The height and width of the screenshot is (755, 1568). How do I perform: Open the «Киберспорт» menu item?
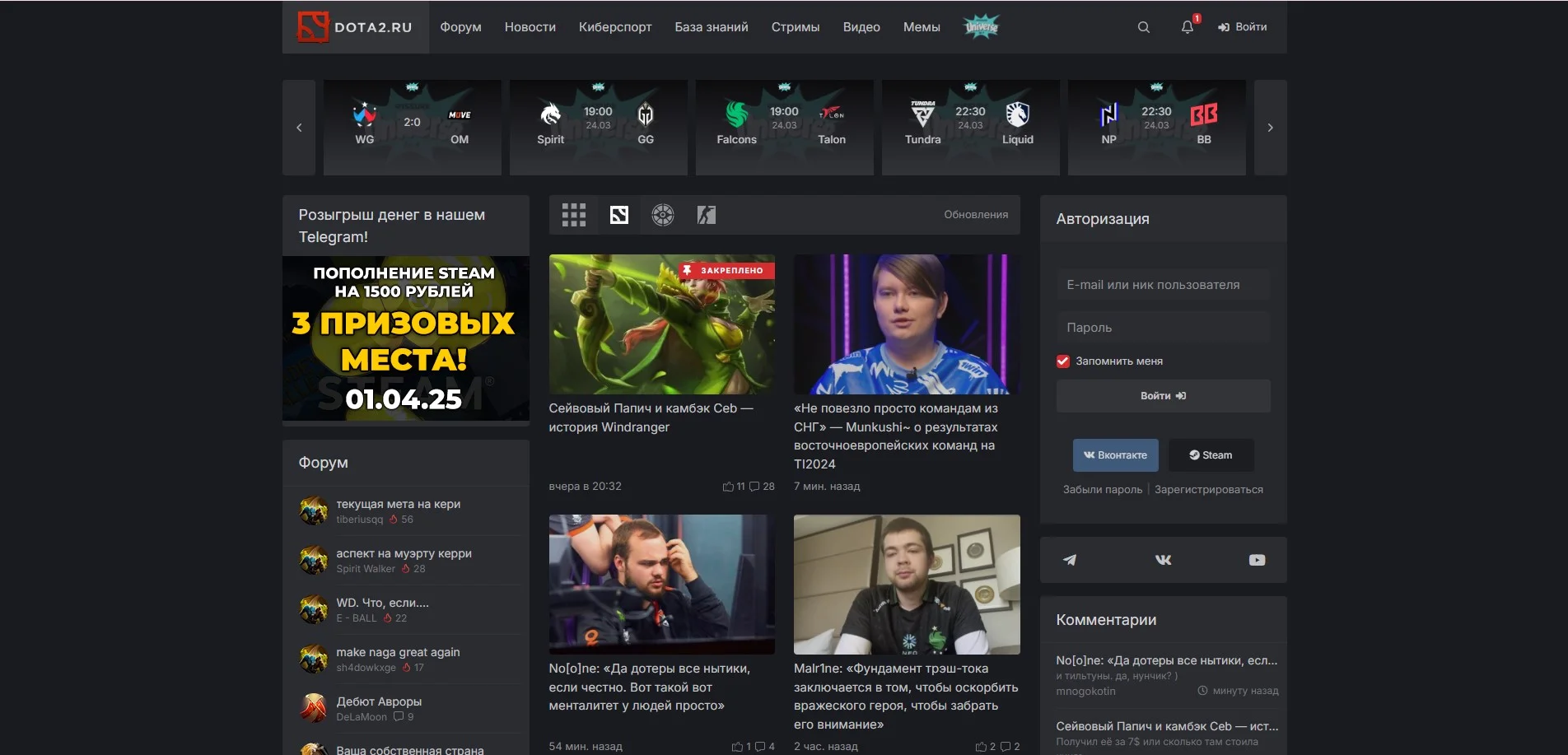[615, 26]
